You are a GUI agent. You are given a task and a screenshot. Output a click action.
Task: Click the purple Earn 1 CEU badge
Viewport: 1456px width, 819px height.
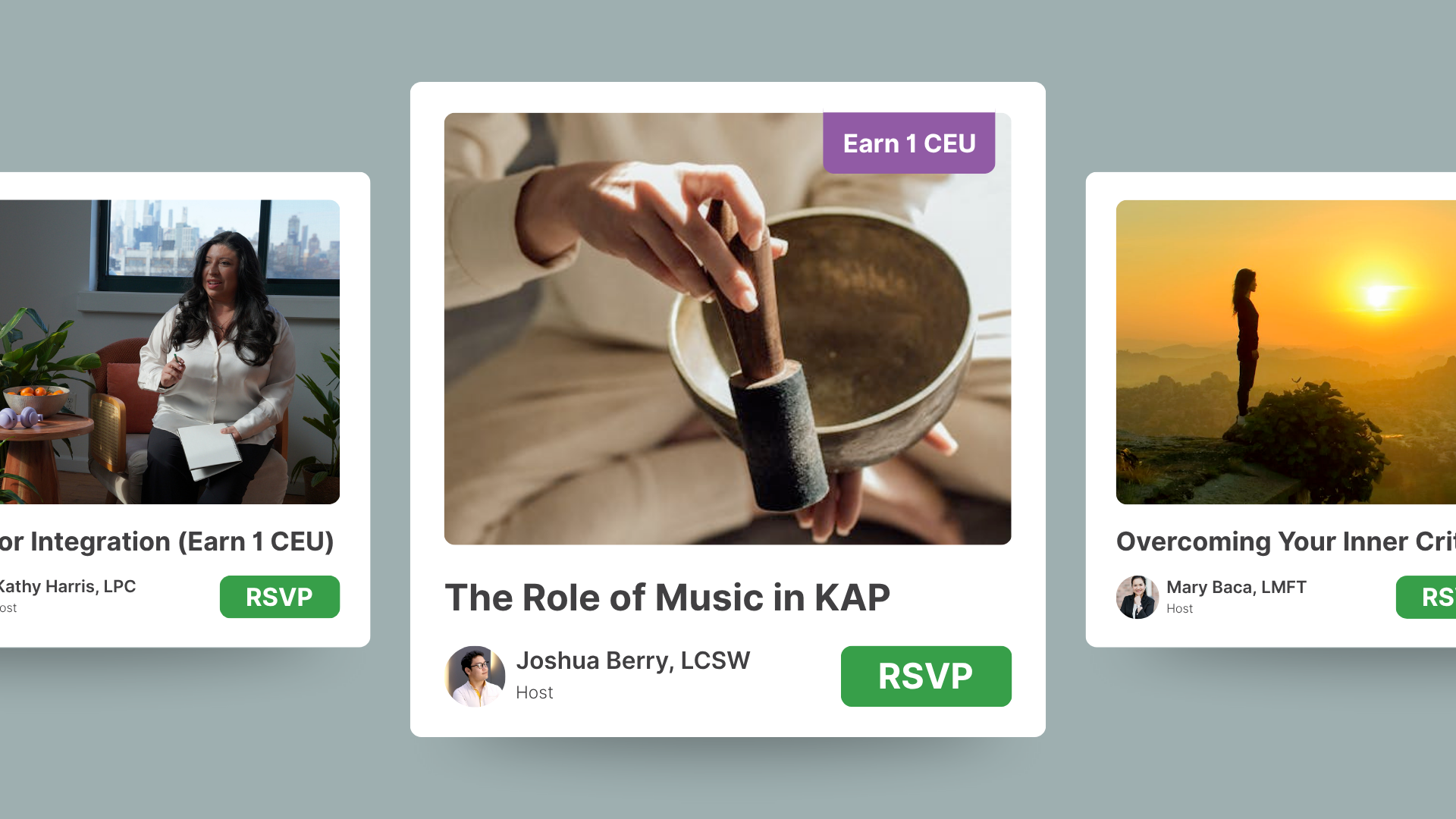(908, 143)
